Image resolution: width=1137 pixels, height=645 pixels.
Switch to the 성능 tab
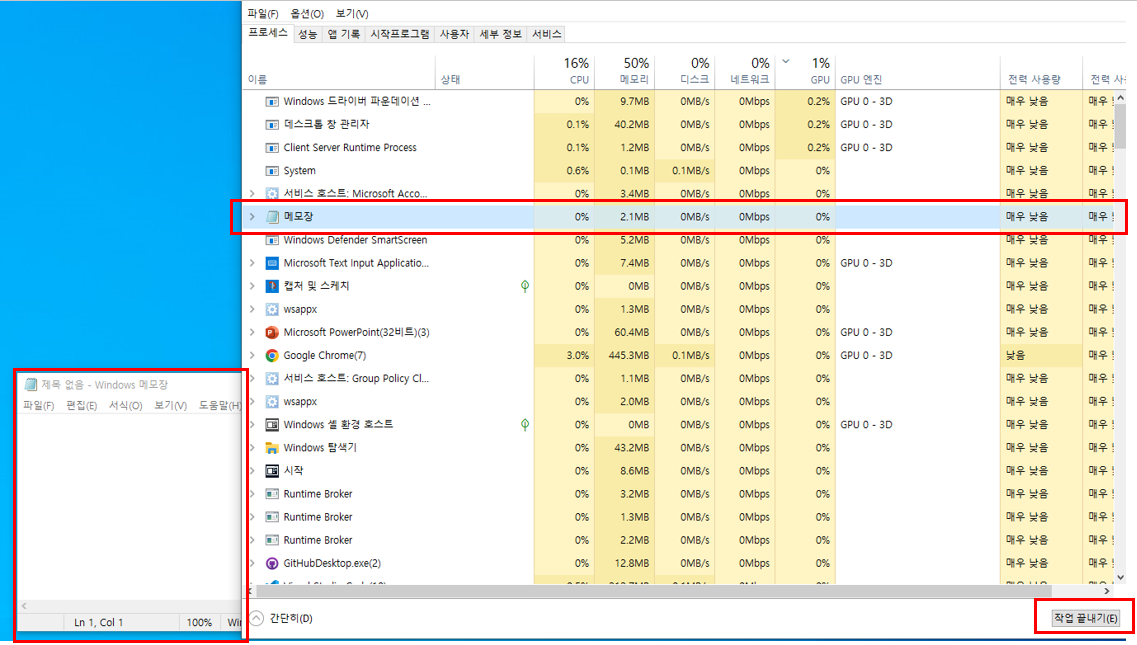coord(307,34)
